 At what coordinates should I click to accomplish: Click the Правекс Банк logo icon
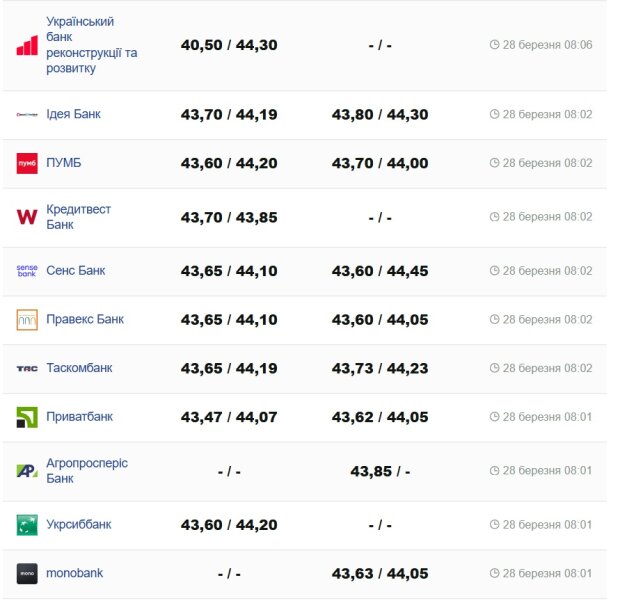[x=27, y=320]
